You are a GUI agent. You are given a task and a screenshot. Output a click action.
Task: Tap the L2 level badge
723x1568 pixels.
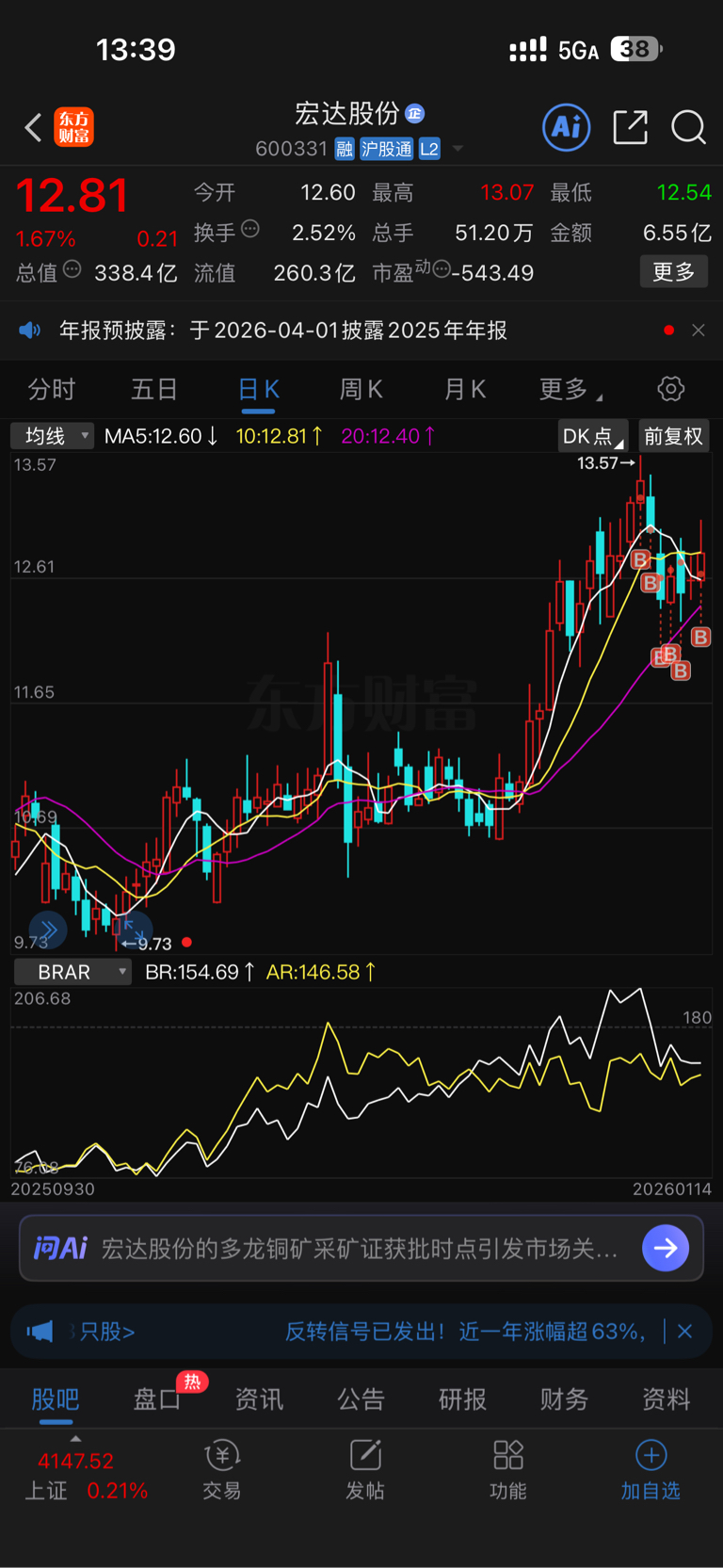(429, 149)
